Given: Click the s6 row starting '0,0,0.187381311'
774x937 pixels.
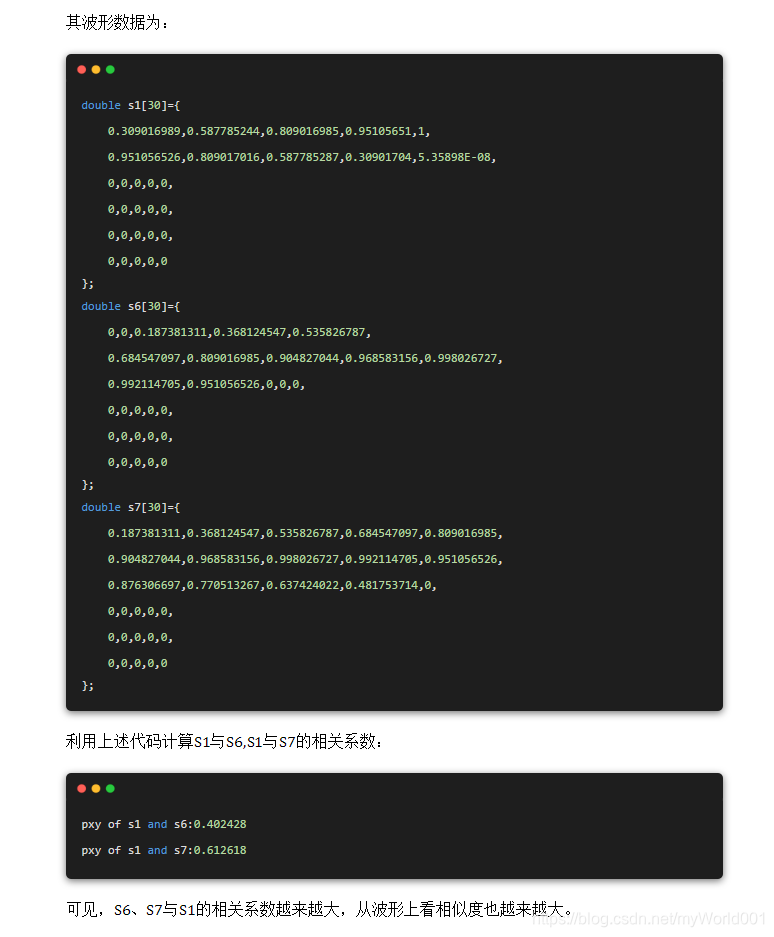Looking at the screenshot, I should click(x=239, y=332).
